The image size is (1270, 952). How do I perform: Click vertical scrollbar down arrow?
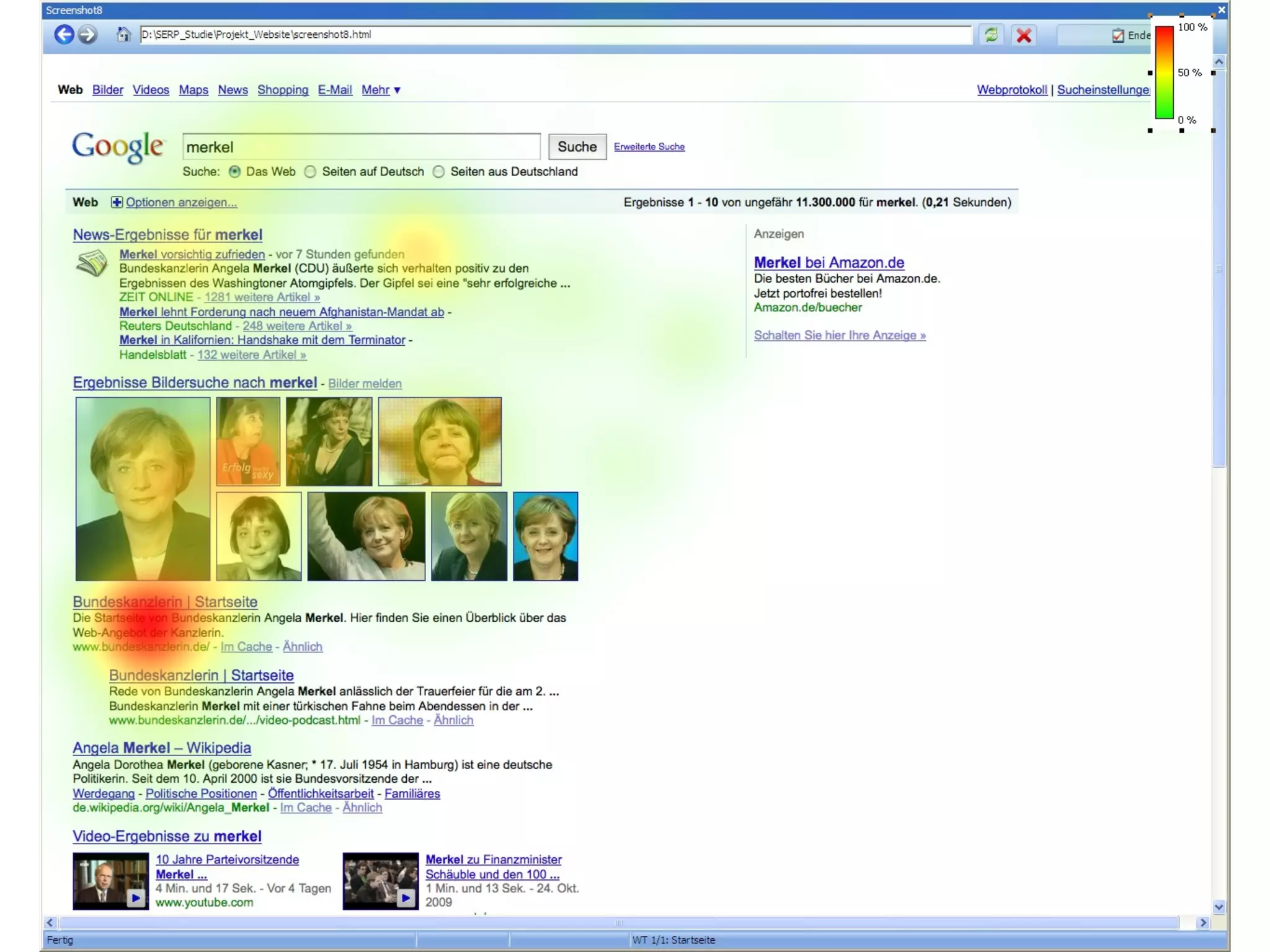(1219, 907)
